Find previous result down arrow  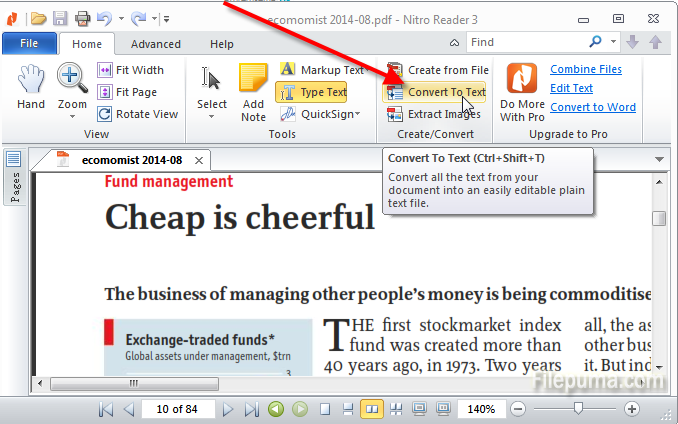point(633,42)
